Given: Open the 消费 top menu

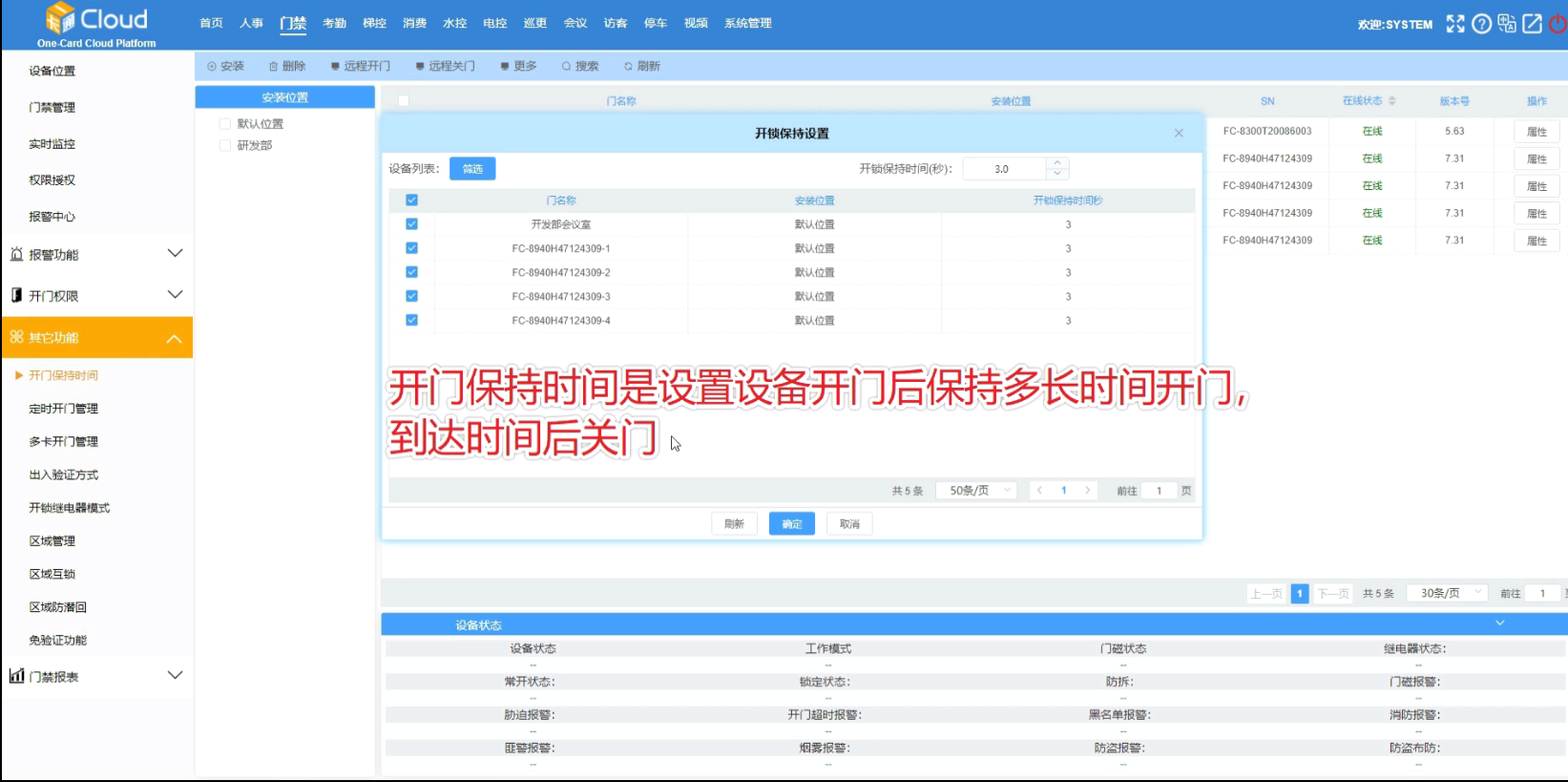Looking at the screenshot, I should [x=414, y=23].
